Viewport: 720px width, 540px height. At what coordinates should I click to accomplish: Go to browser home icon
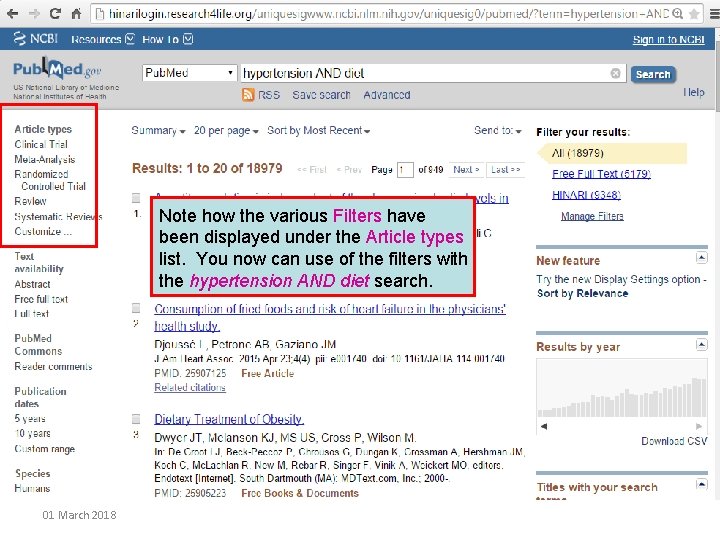76,14
